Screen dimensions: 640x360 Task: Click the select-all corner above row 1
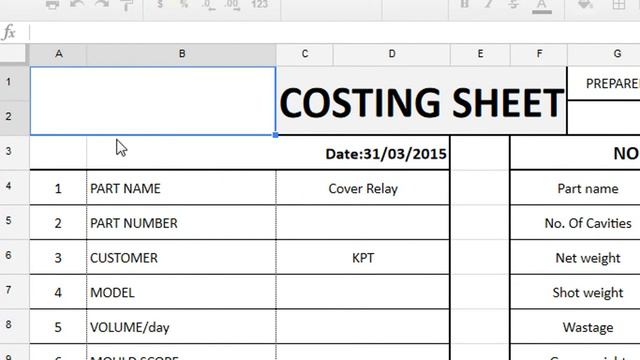(13, 53)
